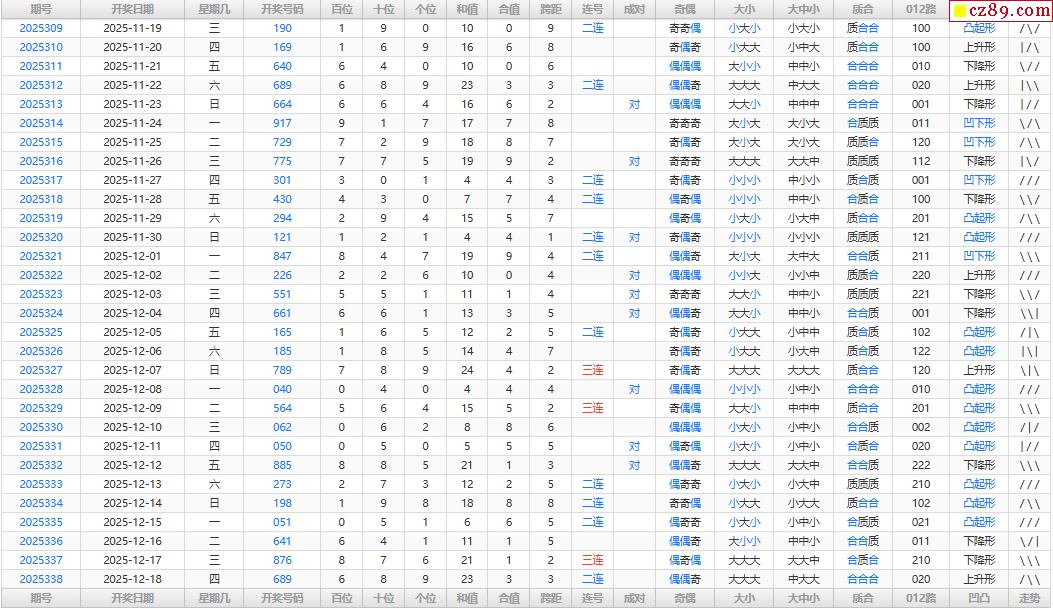This screenshot has height=609, width=1053.
Task: Click winning number 062
Action: click(x=283, y=427)
